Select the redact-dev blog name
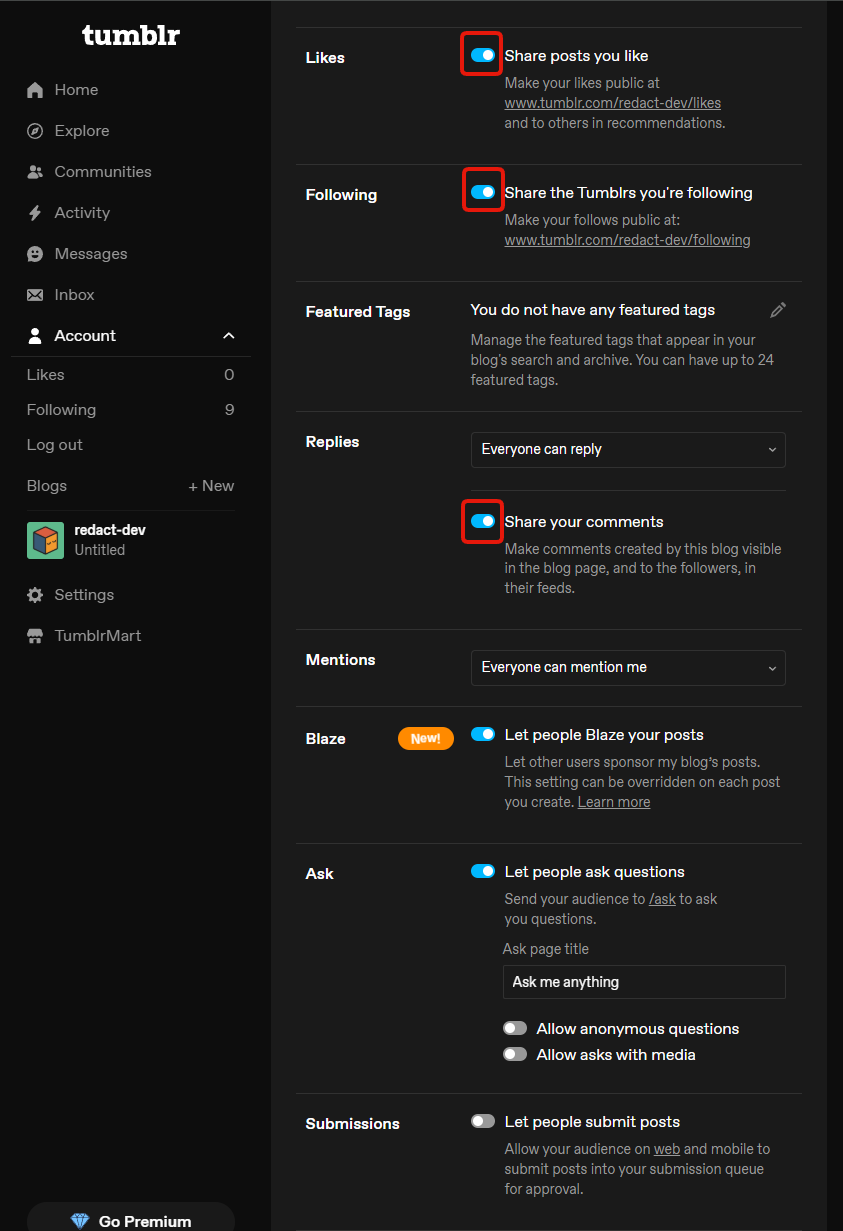Screen dimensions: 843x1231 (x=110, y=530)
